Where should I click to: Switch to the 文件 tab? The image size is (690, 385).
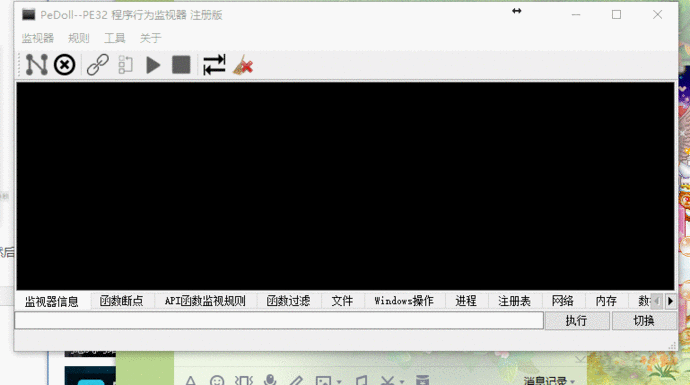coord(342,301)
